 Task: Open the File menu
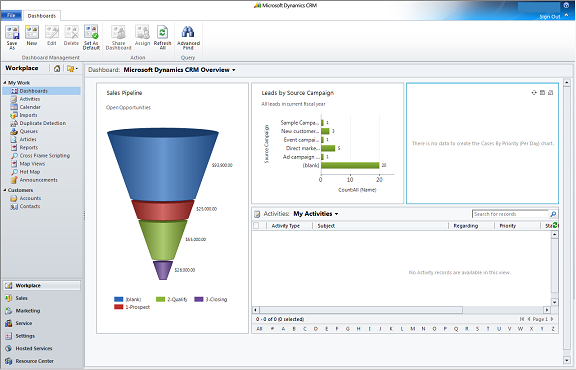[11, 15]
